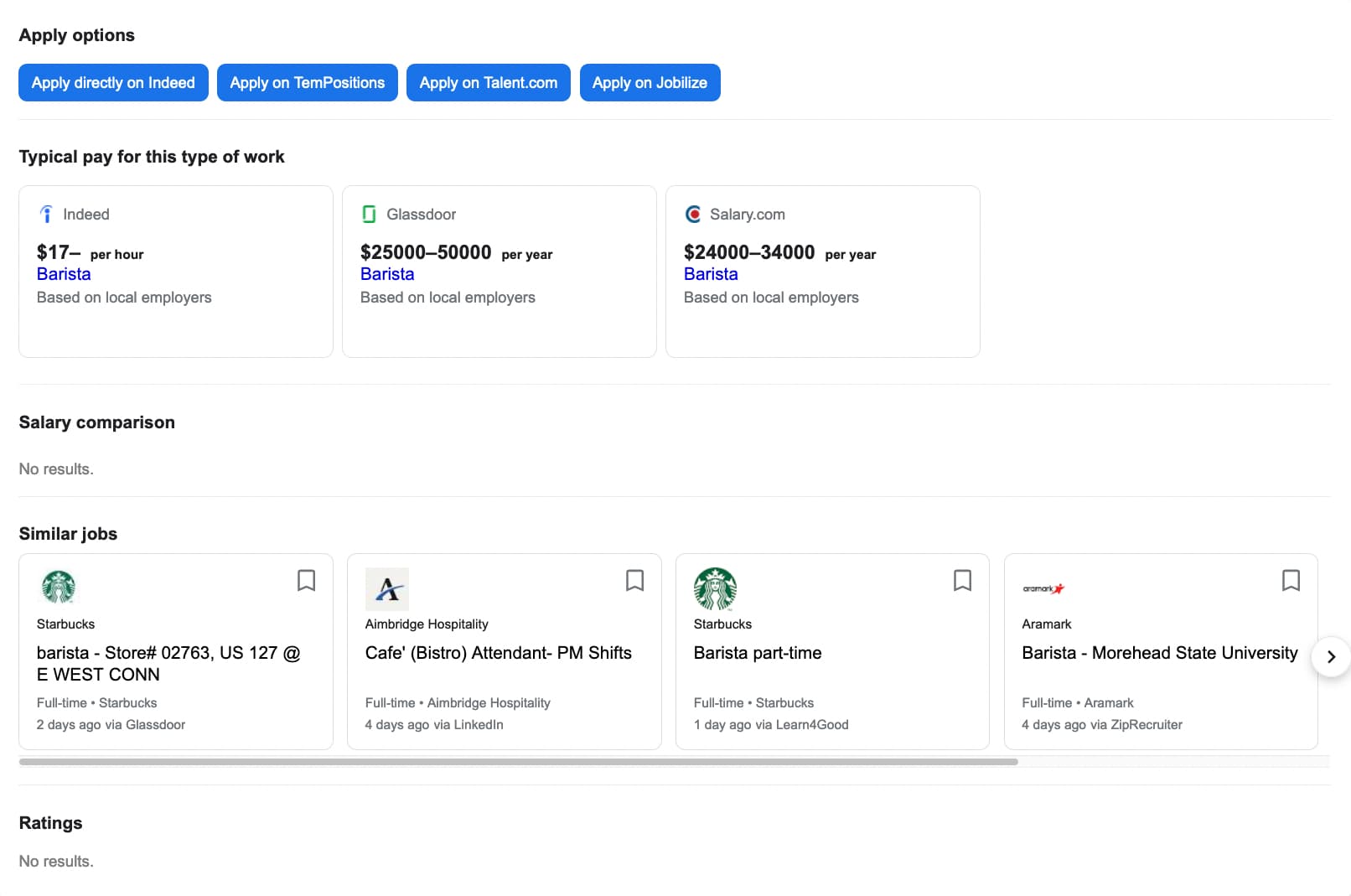
Task: Click the Aimbridge Hospitality logo
Action: [387, 588]
